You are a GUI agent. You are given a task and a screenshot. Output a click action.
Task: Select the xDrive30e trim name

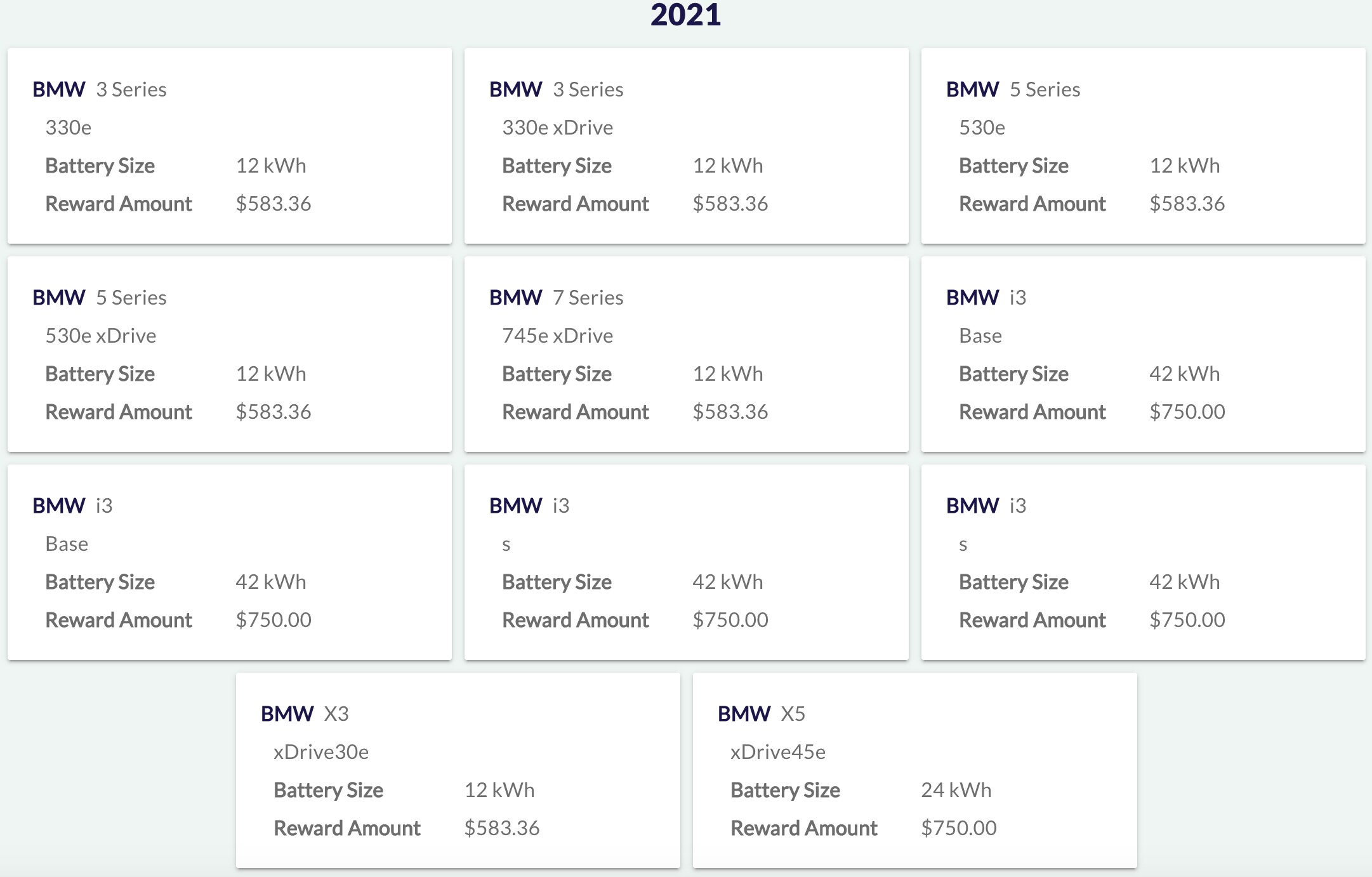tap(321, 752)
